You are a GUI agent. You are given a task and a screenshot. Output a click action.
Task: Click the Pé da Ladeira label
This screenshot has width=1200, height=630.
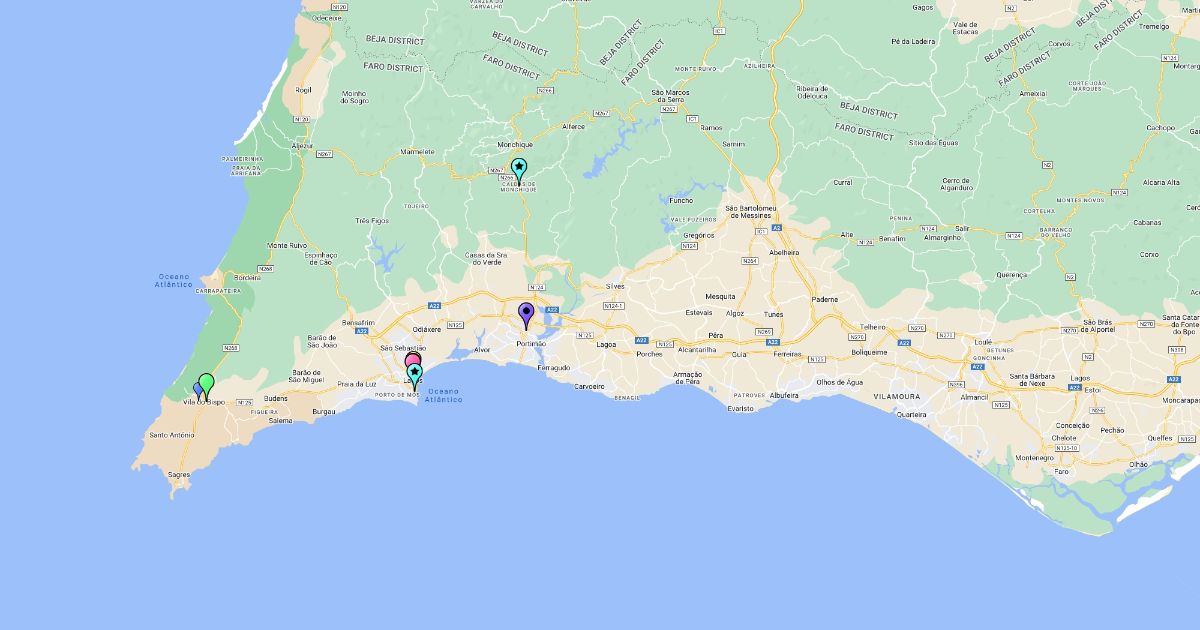912,42
